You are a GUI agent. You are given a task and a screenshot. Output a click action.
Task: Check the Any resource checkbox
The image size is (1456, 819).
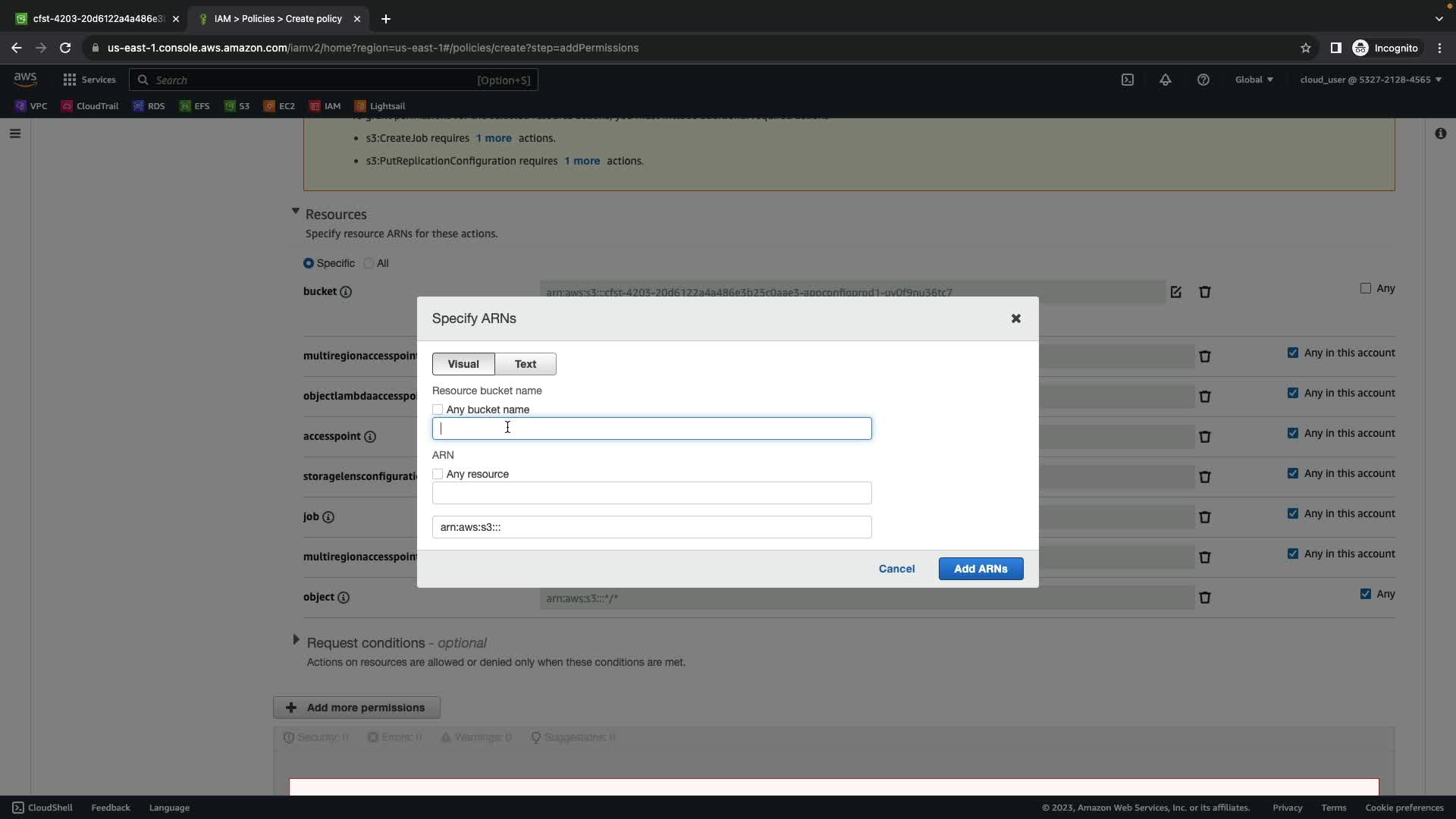tap(438, 474)
